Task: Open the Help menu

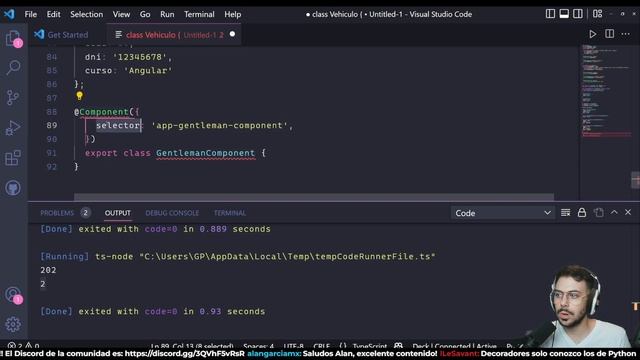Action: pyautogui.click(x=233, y=14)
